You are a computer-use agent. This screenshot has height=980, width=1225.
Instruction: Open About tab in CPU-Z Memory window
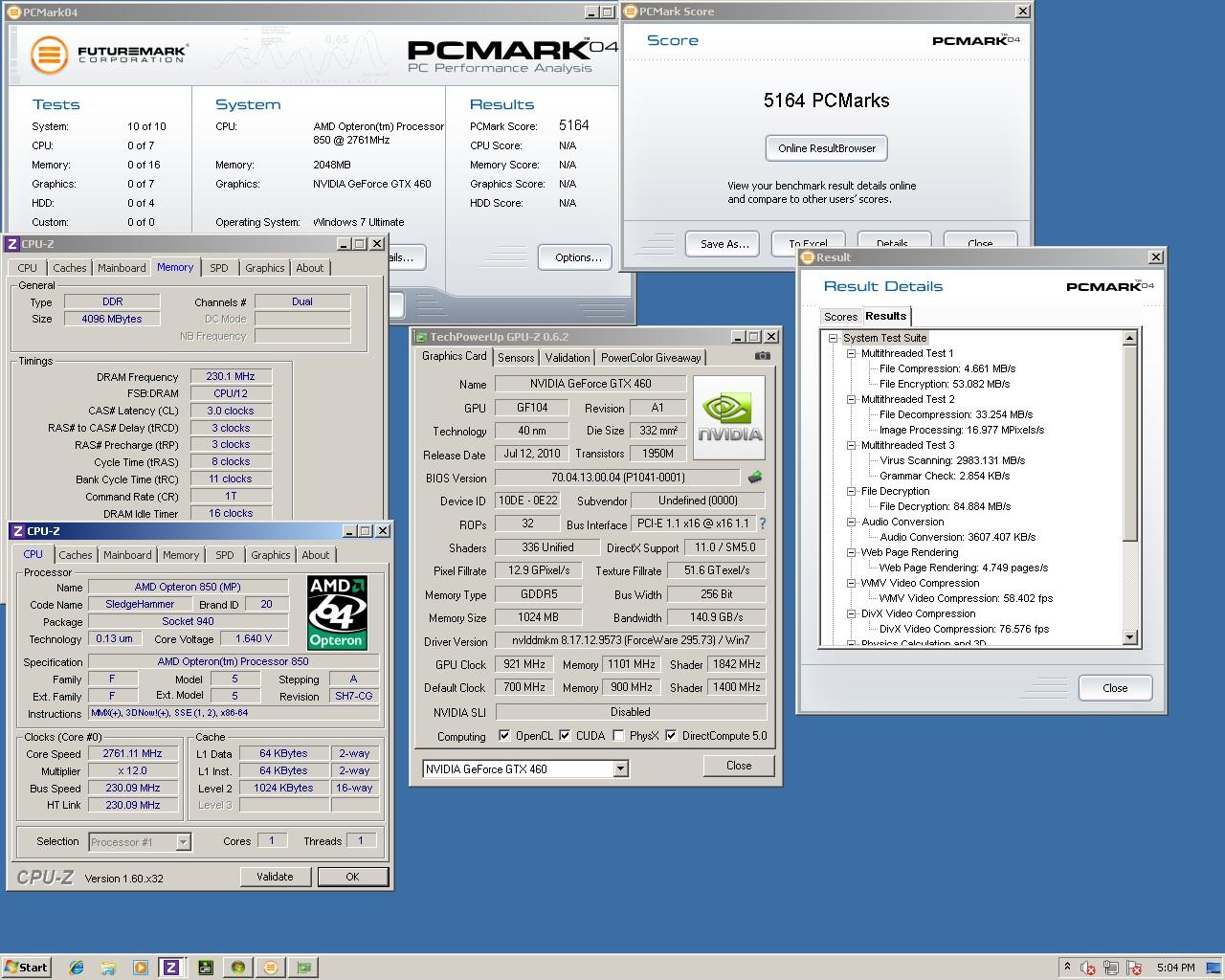310,268
